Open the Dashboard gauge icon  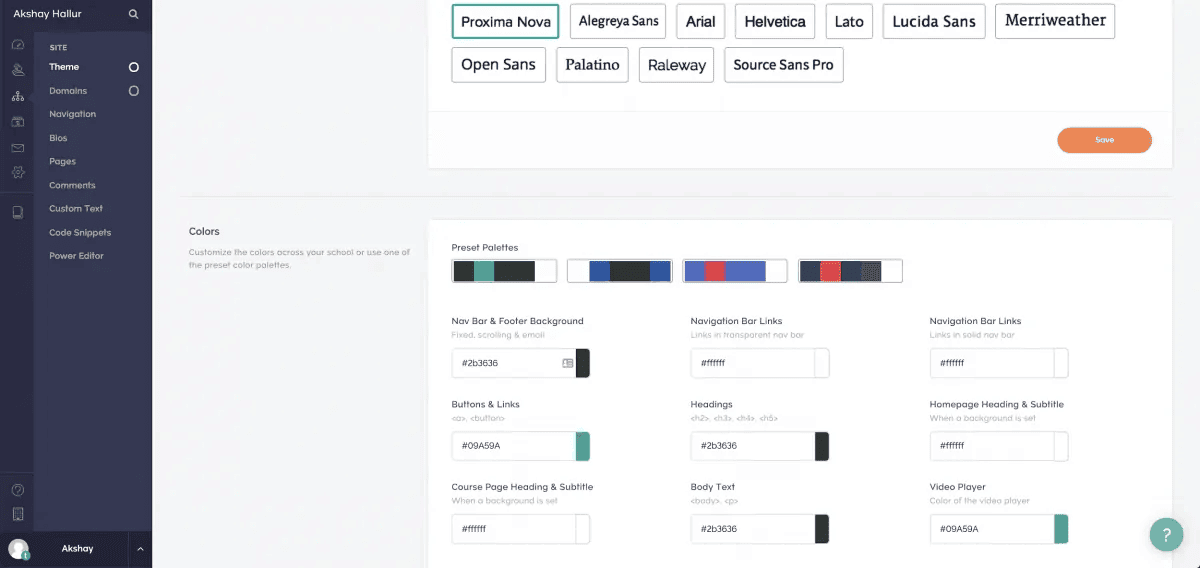pyautogui.click(x=17, y=45)
